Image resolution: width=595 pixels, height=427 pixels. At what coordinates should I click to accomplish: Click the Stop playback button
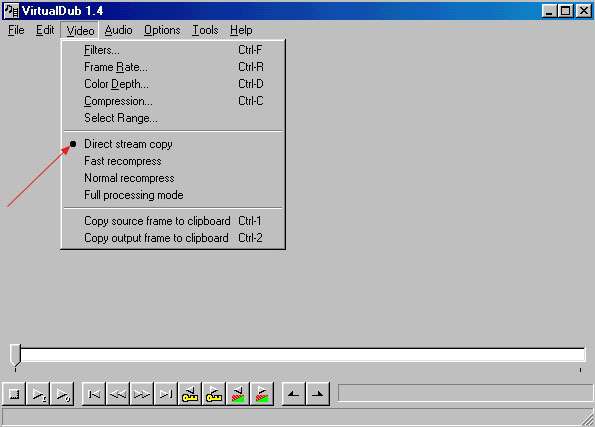coord(14,394)
